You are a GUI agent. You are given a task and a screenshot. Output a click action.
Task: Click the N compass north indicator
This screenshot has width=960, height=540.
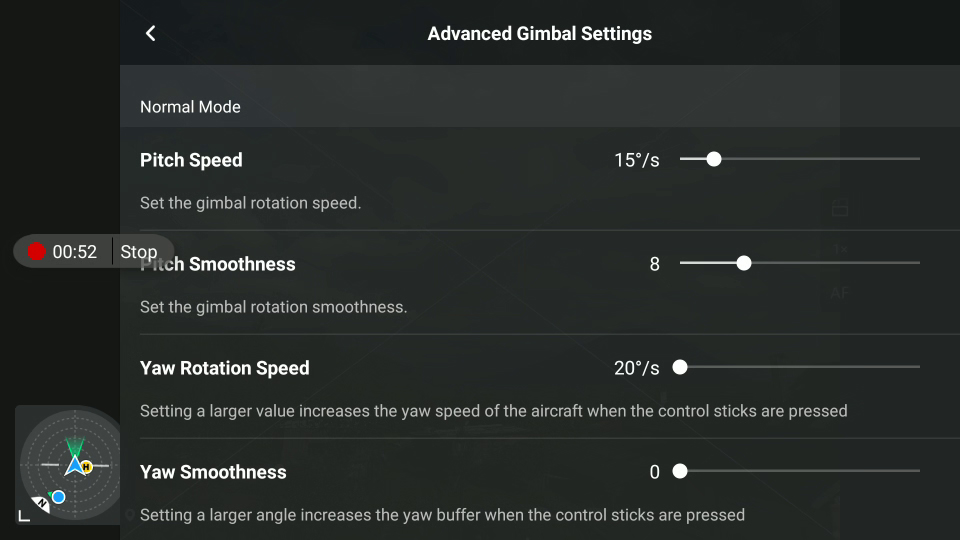[x=42, y=504]
